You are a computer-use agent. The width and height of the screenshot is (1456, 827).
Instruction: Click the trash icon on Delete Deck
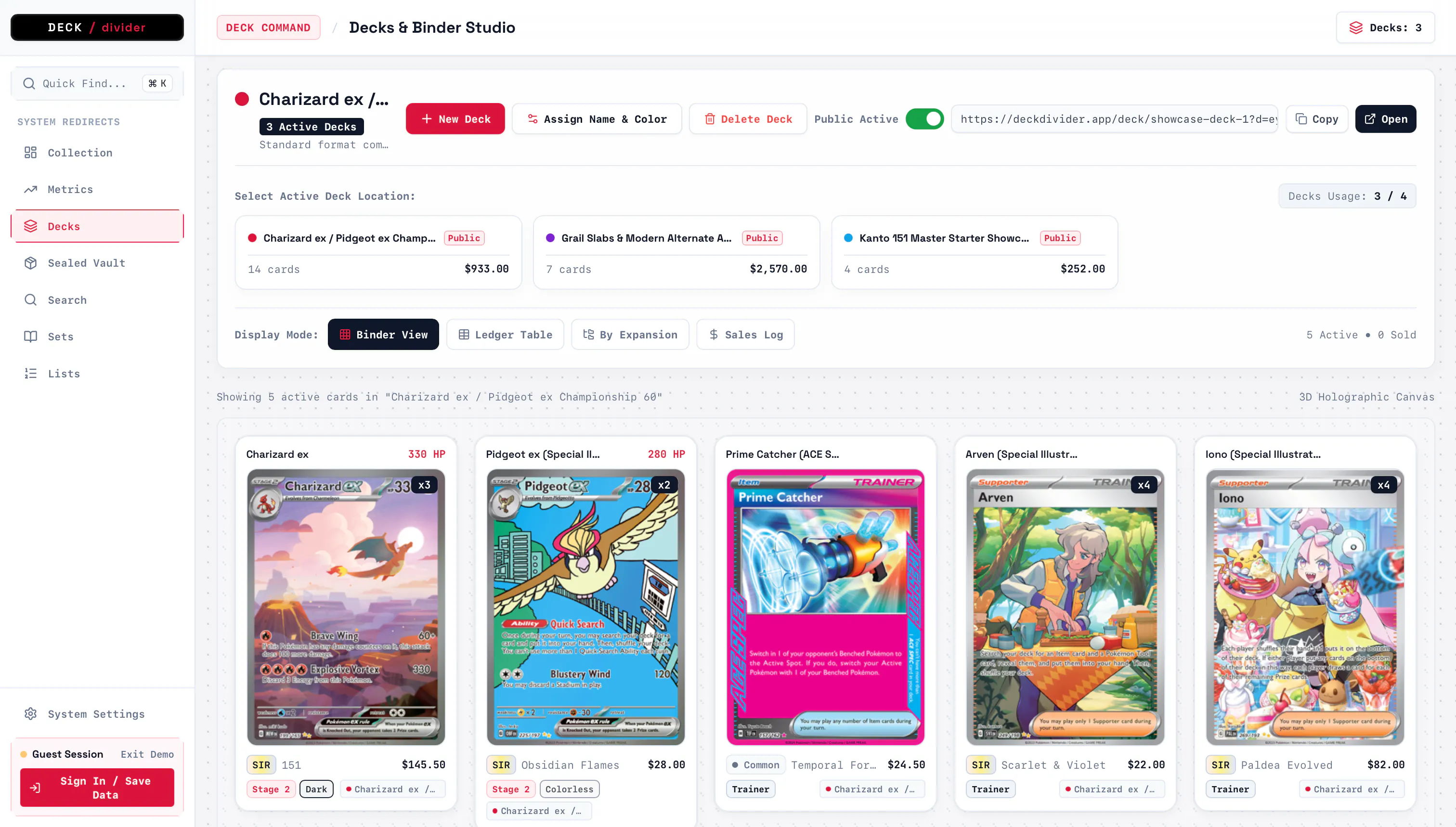(x=710, y=119)
